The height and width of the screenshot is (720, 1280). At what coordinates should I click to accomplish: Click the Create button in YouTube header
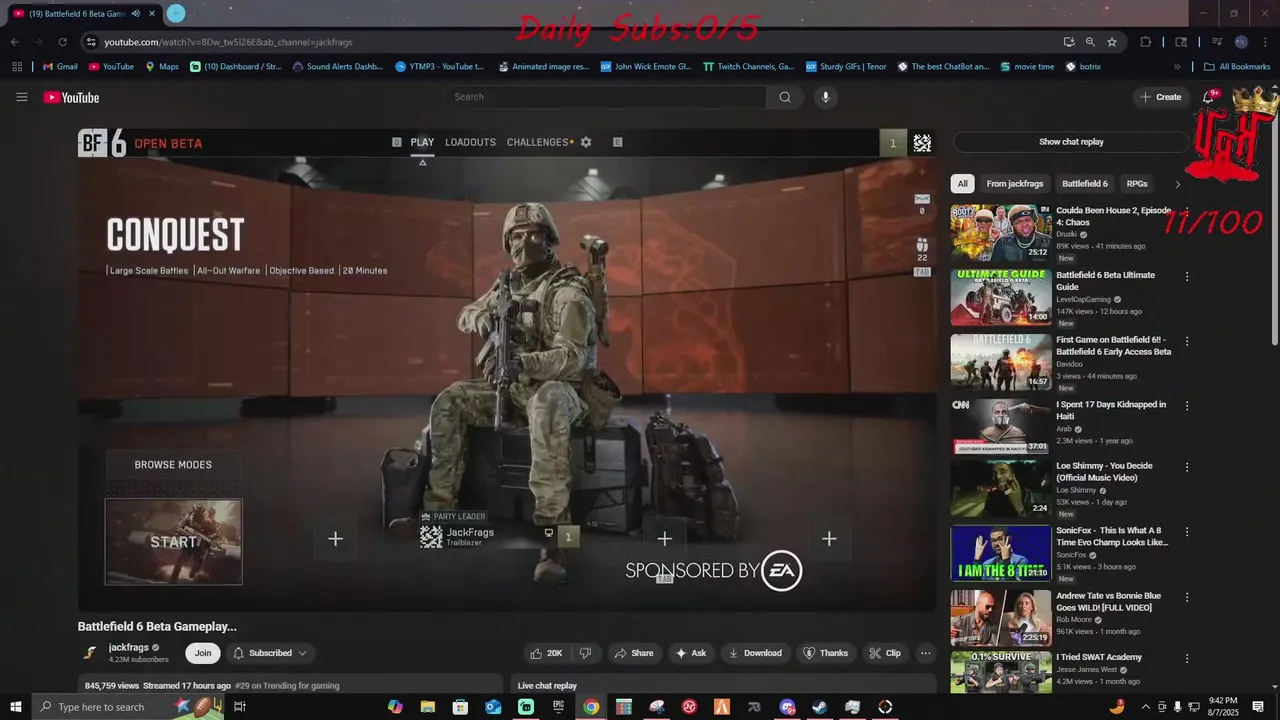tap(1160, 97)
